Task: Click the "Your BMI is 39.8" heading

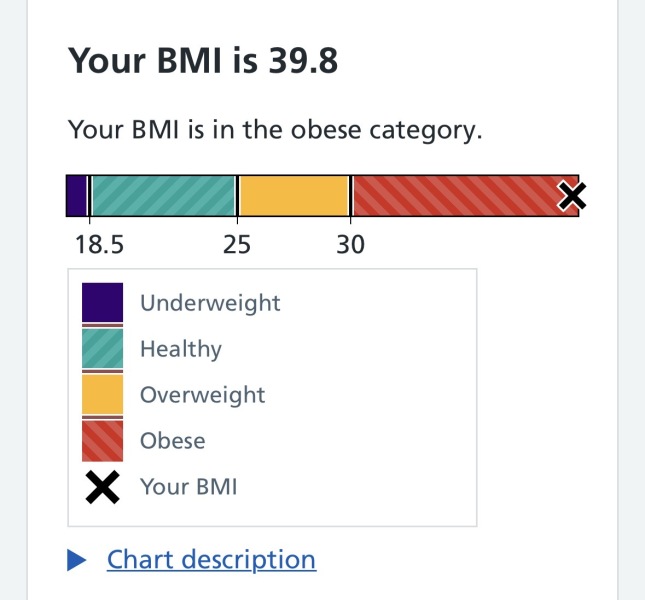Action: 203,62
